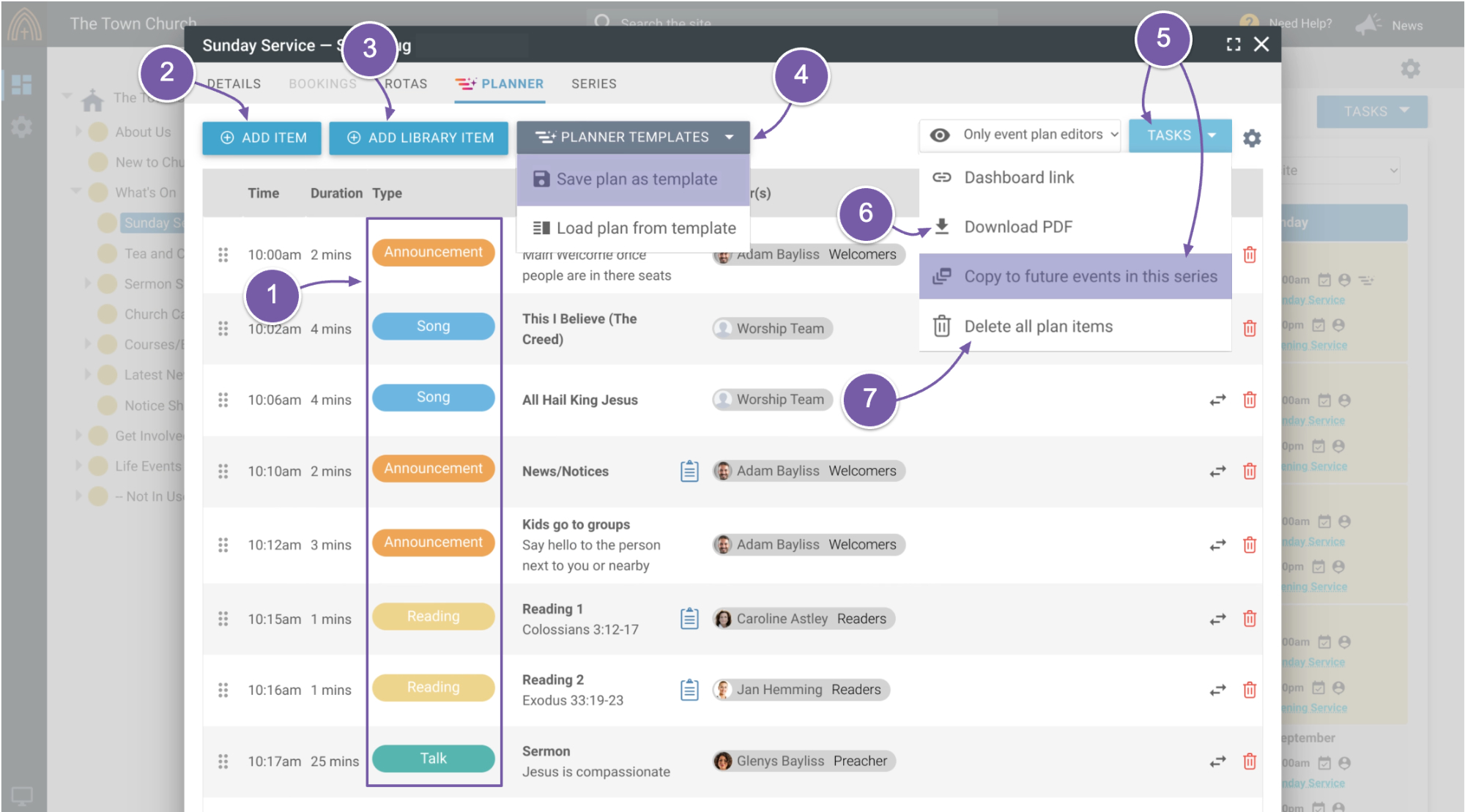Viewport: 1465px width, 812px height.
Task: Click the Talk type badge for Sermon
Action: 434,759
